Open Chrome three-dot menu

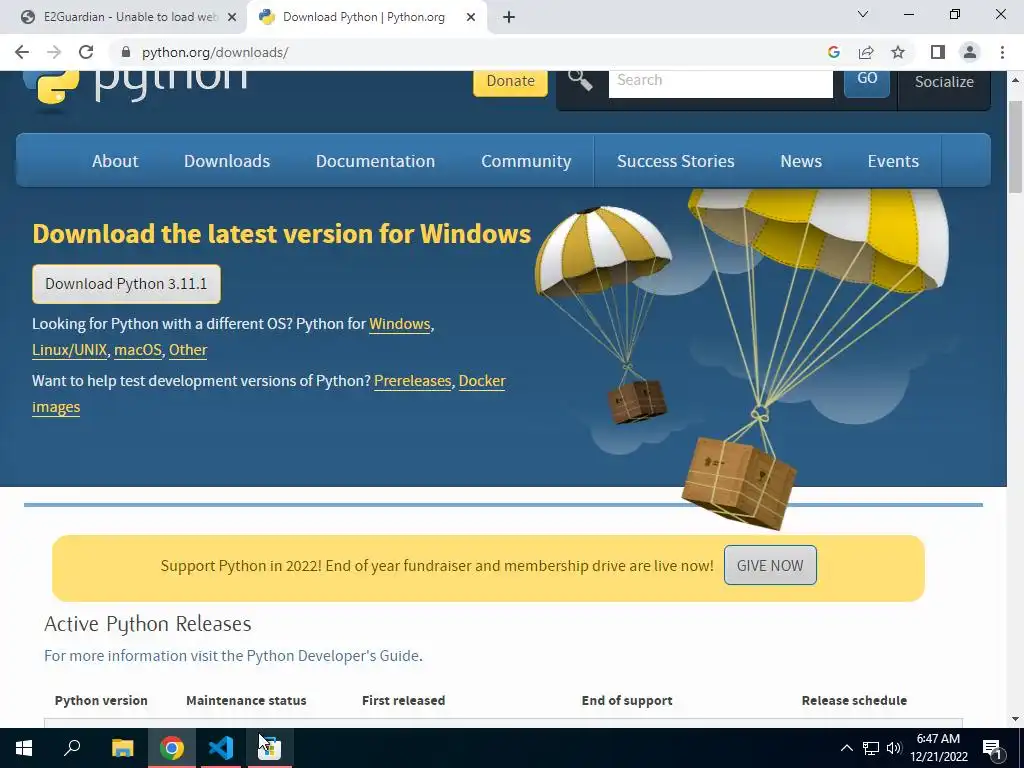click(1002, 52)
